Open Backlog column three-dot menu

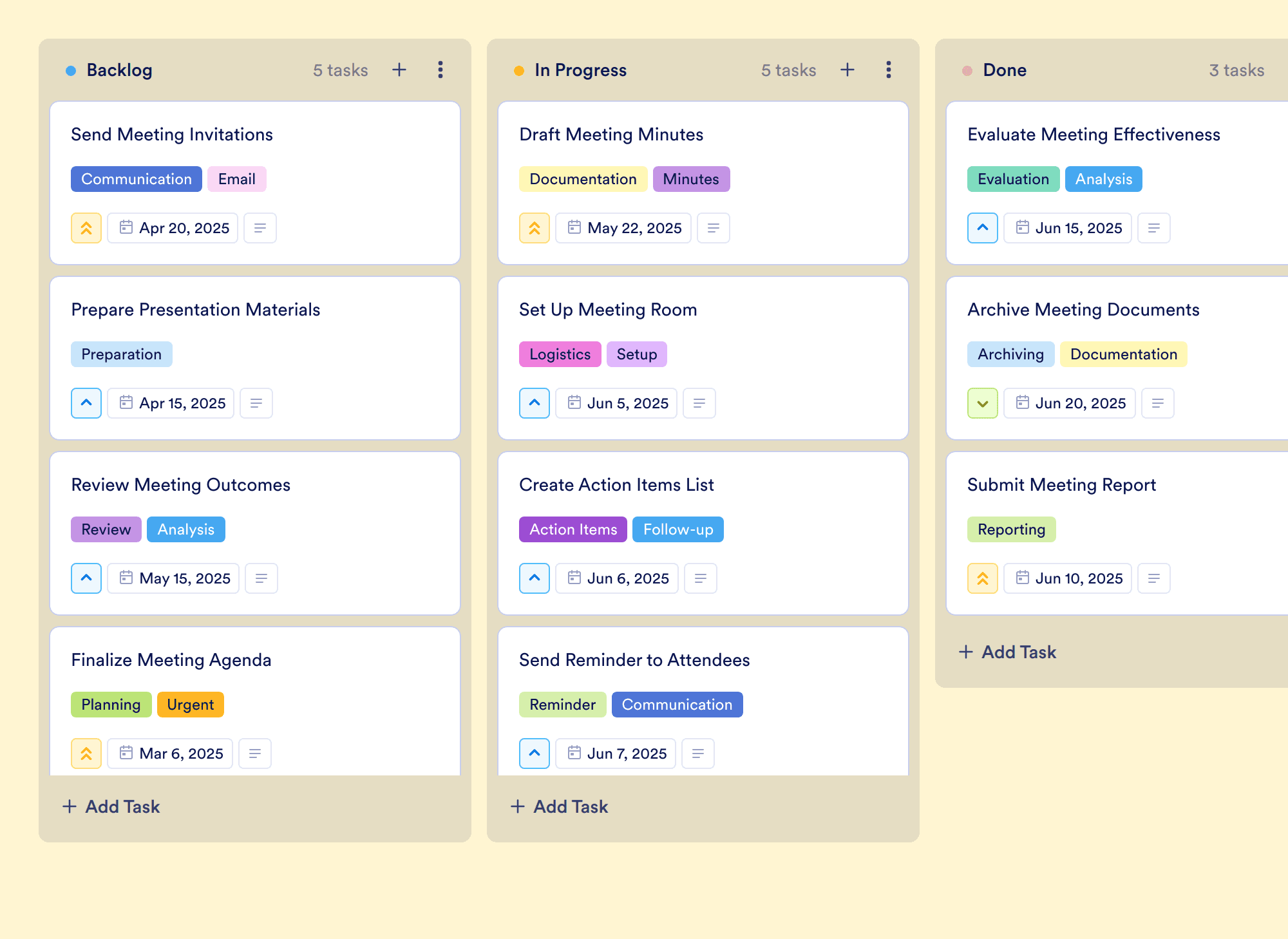coord(440,70)
